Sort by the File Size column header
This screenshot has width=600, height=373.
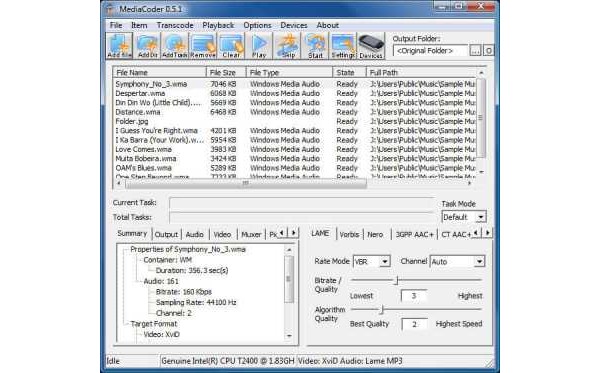click(226, 72)
